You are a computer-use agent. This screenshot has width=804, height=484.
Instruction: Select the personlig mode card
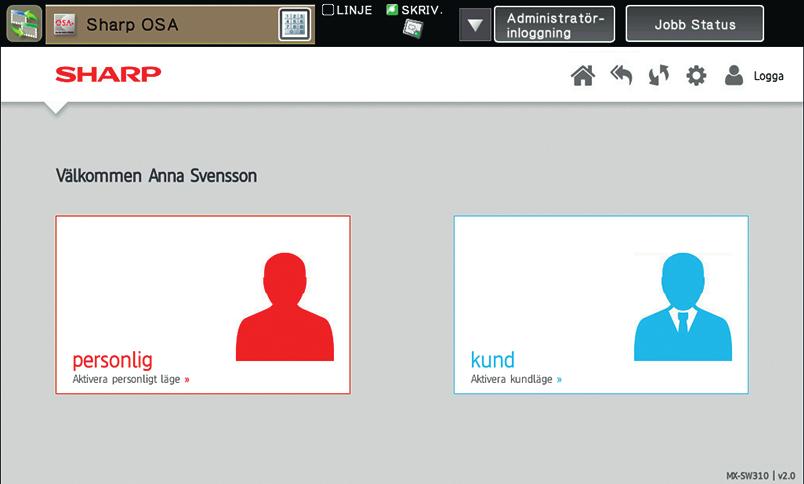pyautogui.click(x=203, y=305)
